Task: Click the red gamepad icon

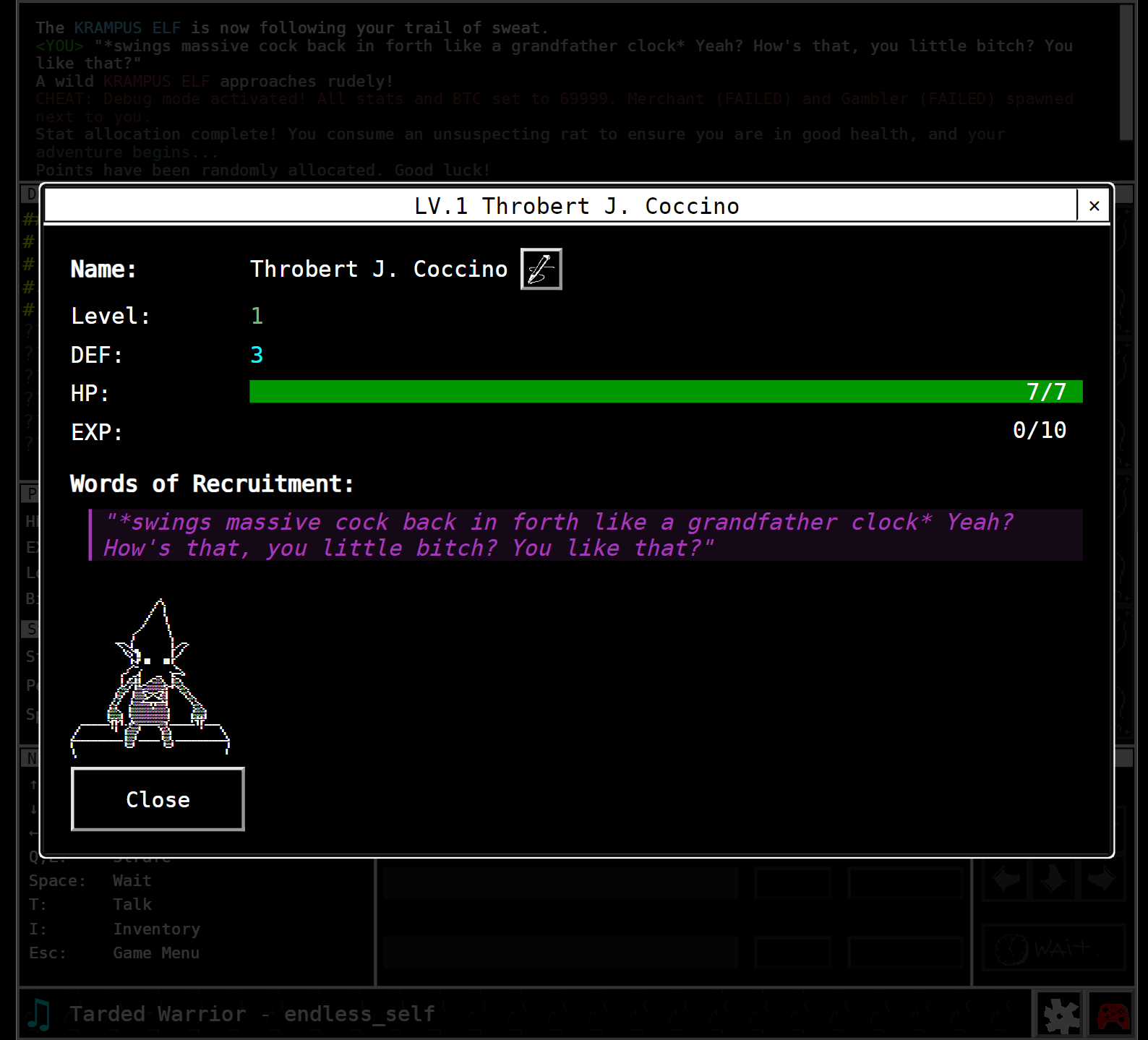Action: 1113,1015
